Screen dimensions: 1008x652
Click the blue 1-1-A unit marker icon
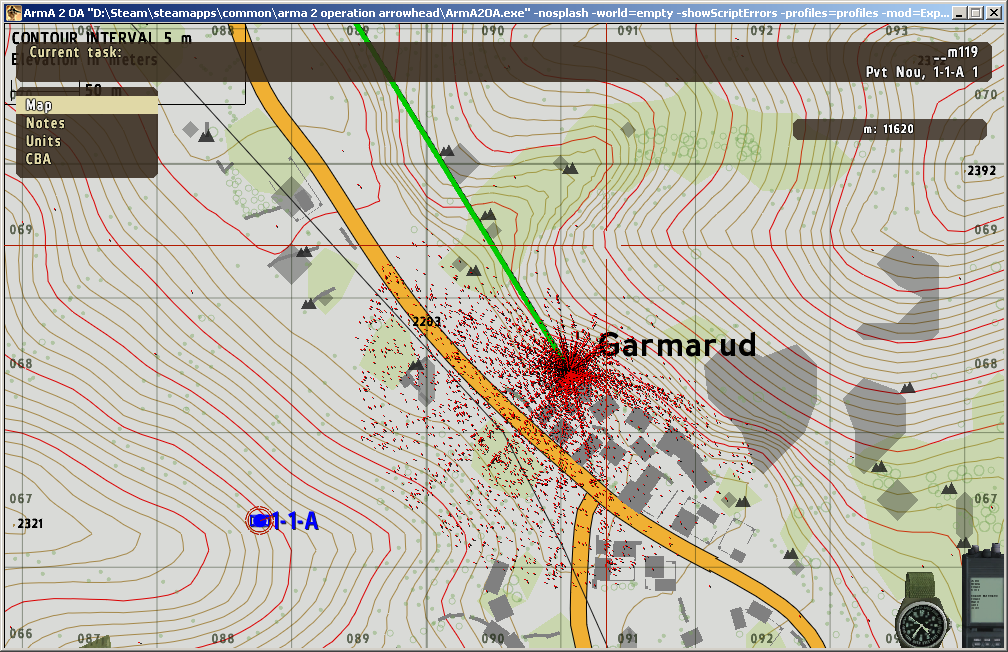pos(260,520)
